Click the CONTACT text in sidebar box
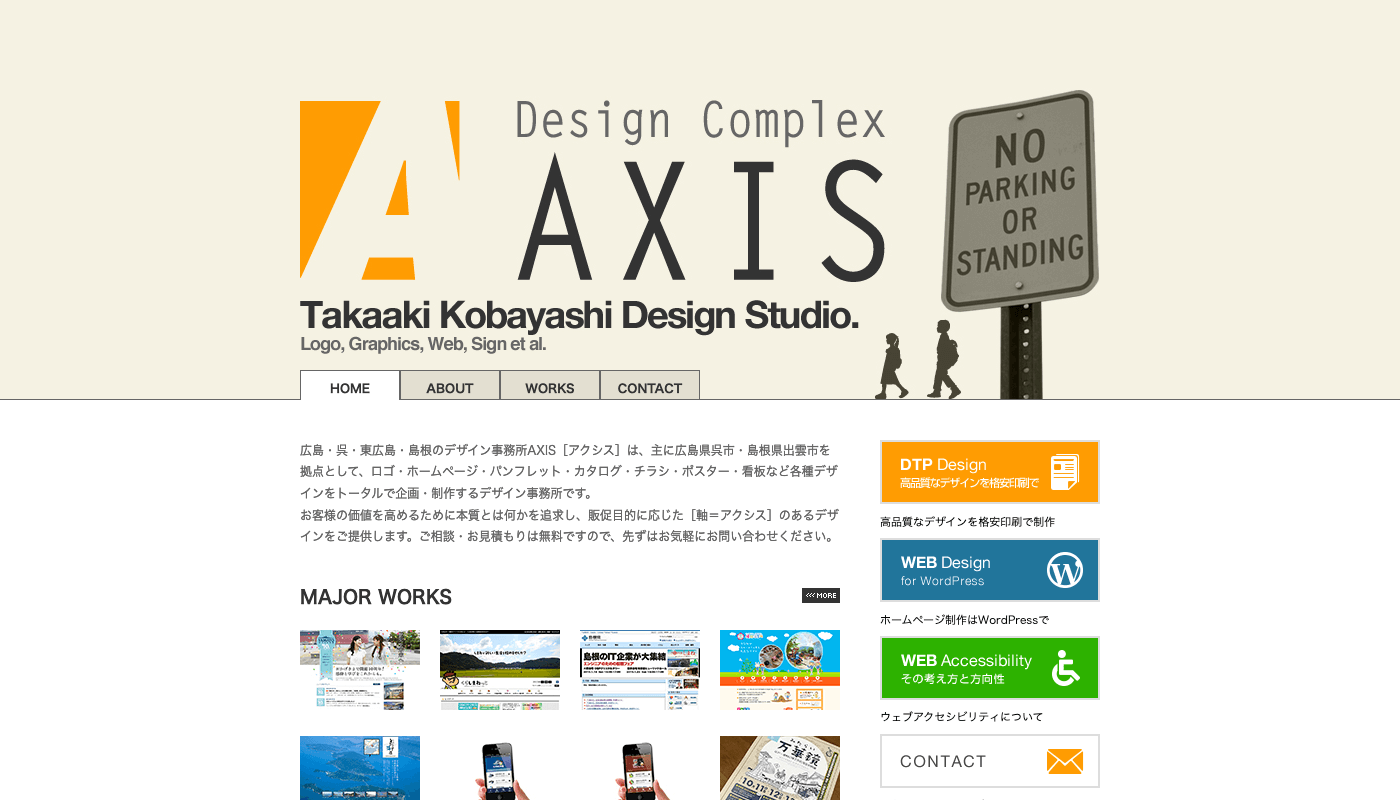1400x800 pixels. coord(943,762)
